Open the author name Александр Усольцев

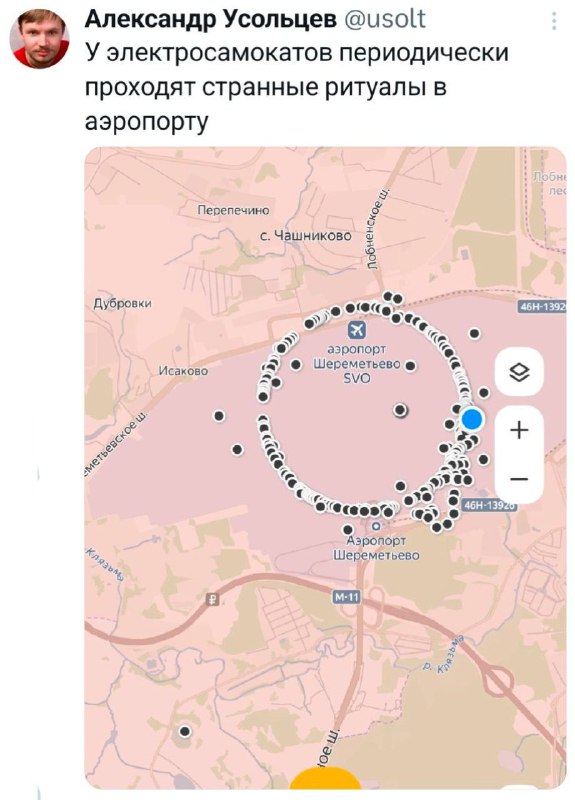pos(210,19)
